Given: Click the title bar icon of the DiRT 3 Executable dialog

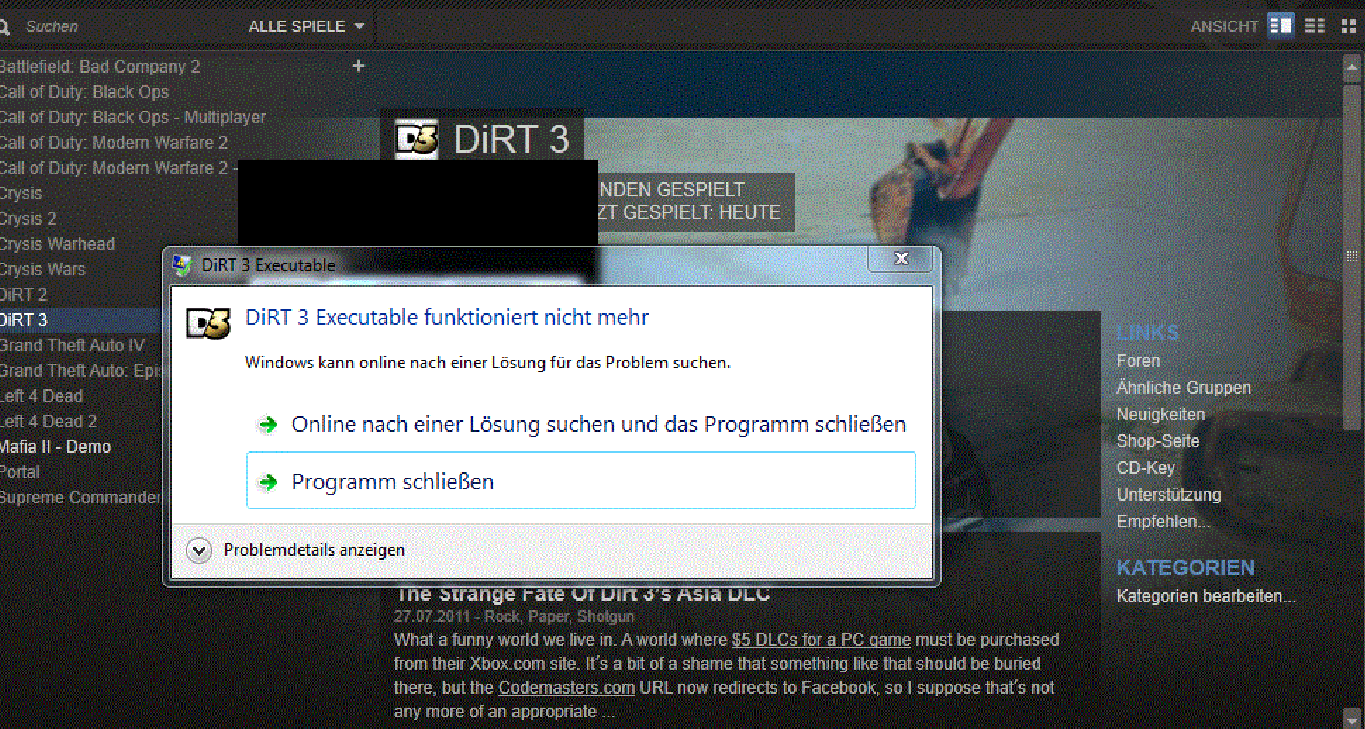Looking at the screenshot, I should coord(183,265).
